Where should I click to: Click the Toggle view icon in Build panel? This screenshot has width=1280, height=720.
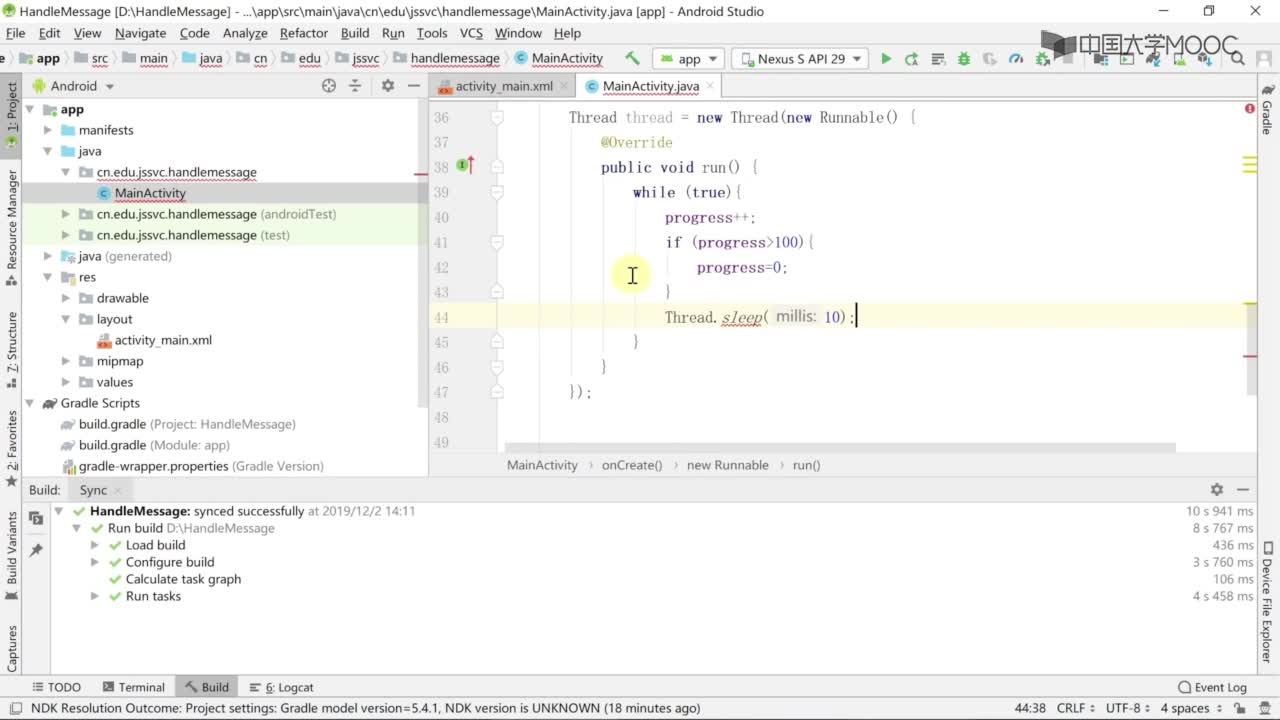36,518
